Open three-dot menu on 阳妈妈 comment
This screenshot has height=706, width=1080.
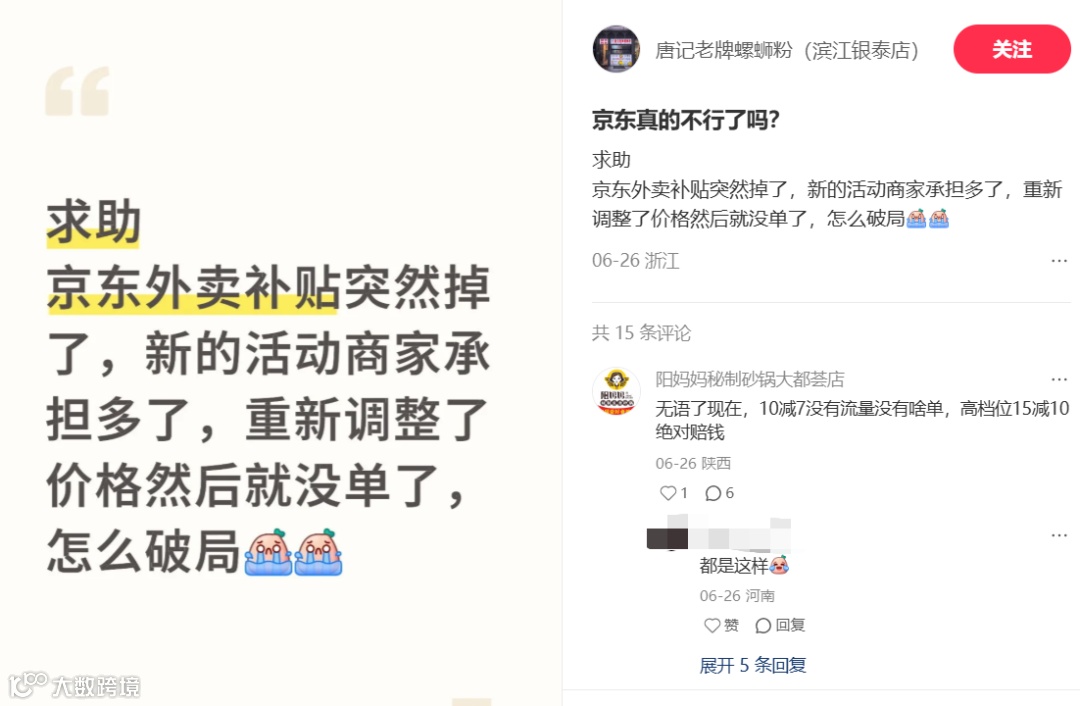click(1059, 380)
